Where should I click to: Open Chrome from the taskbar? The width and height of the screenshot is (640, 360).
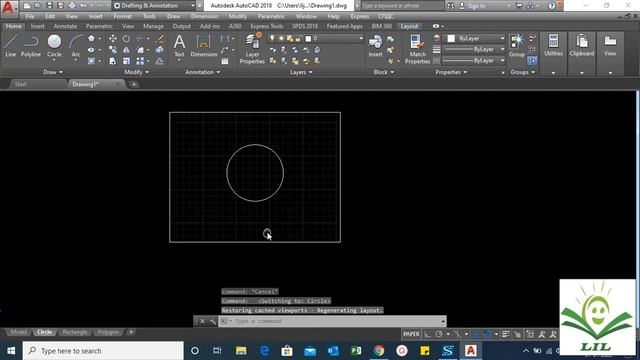(379, 351)
